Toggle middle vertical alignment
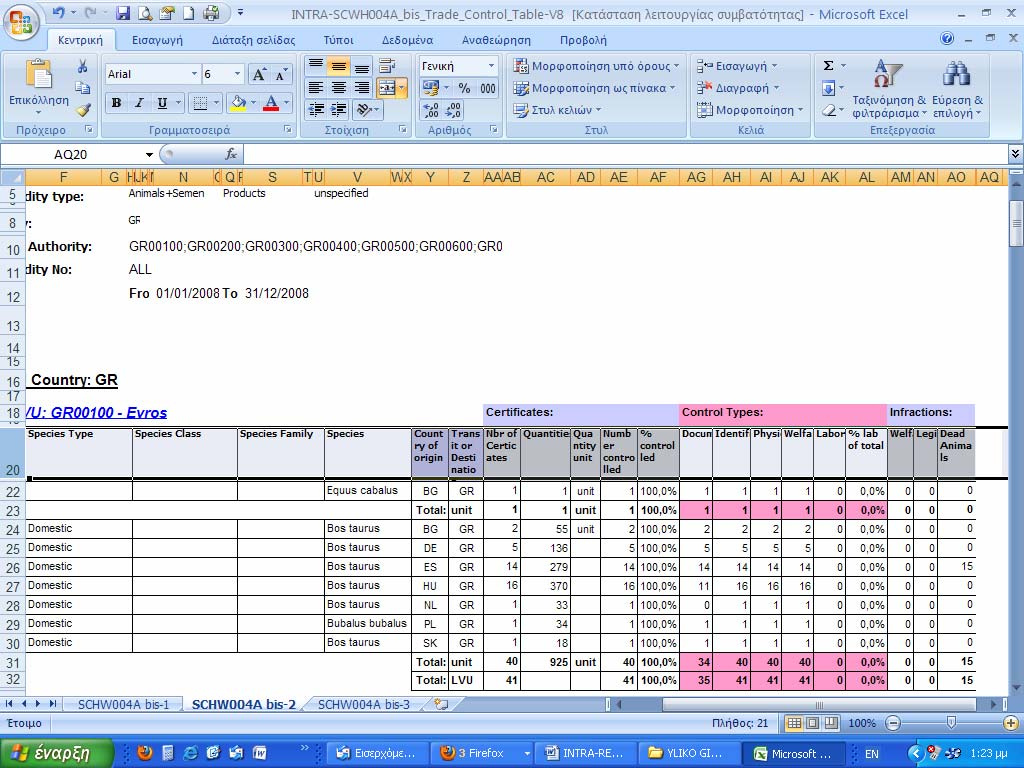This screenshot has height=768, width=1024. point(338,66)
